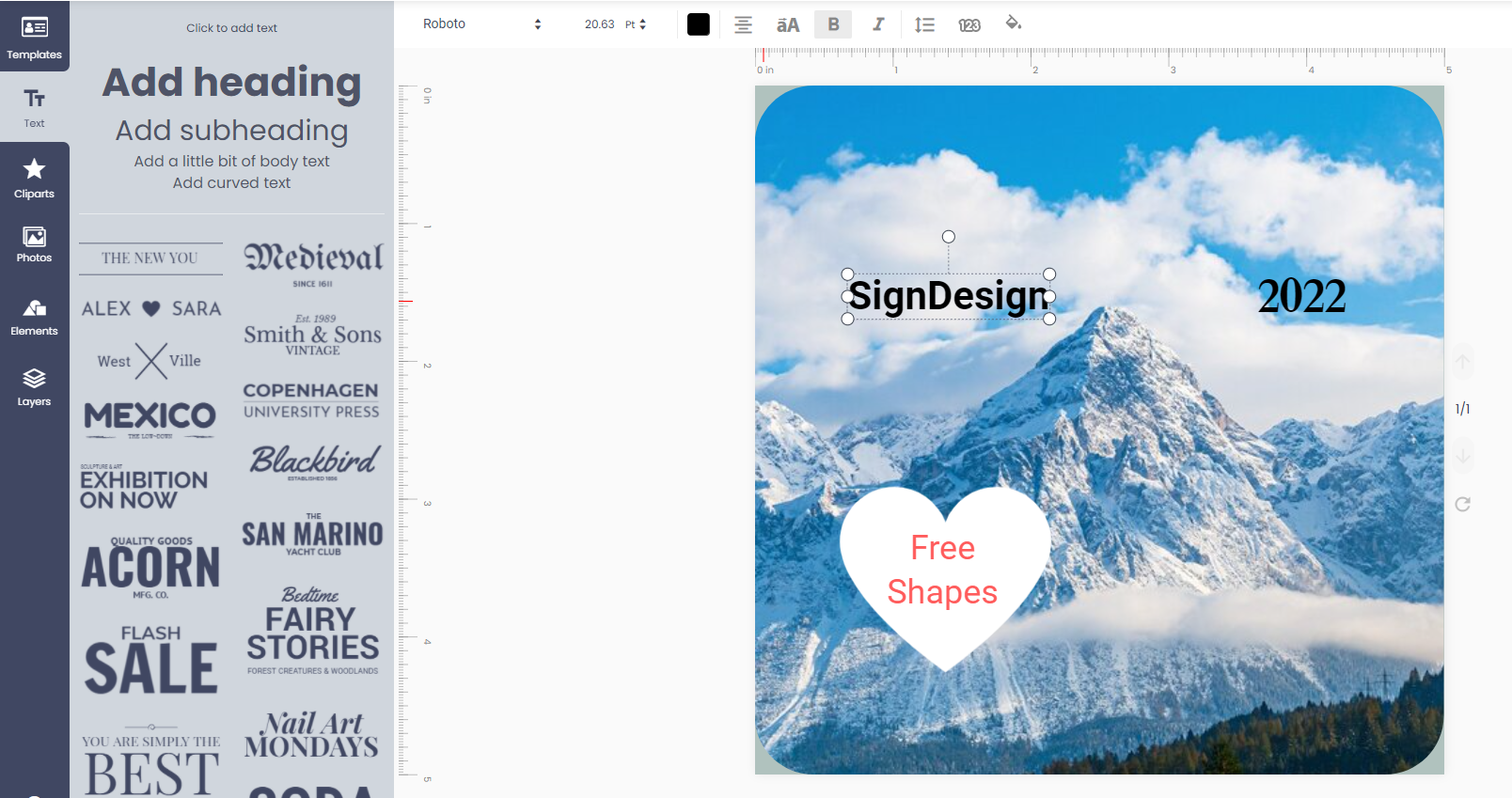The height and width of the screenshot is (798, 1512).
Task: Toggle bold formatting
Action: (x=833, y=24)
